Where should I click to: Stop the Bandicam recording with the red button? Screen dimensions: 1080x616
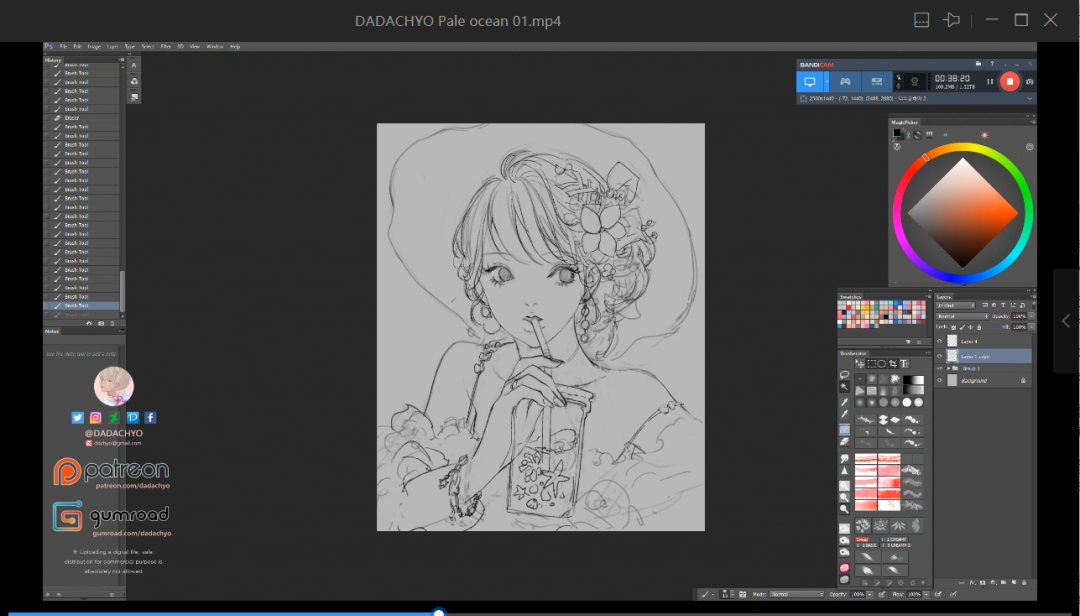1009,81
